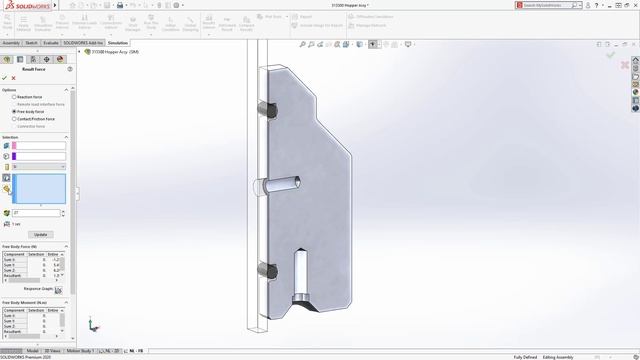Open SOLIDWORKS Resources in task pane
This screenshot has height=360, width=640.
tap(636, 60)
